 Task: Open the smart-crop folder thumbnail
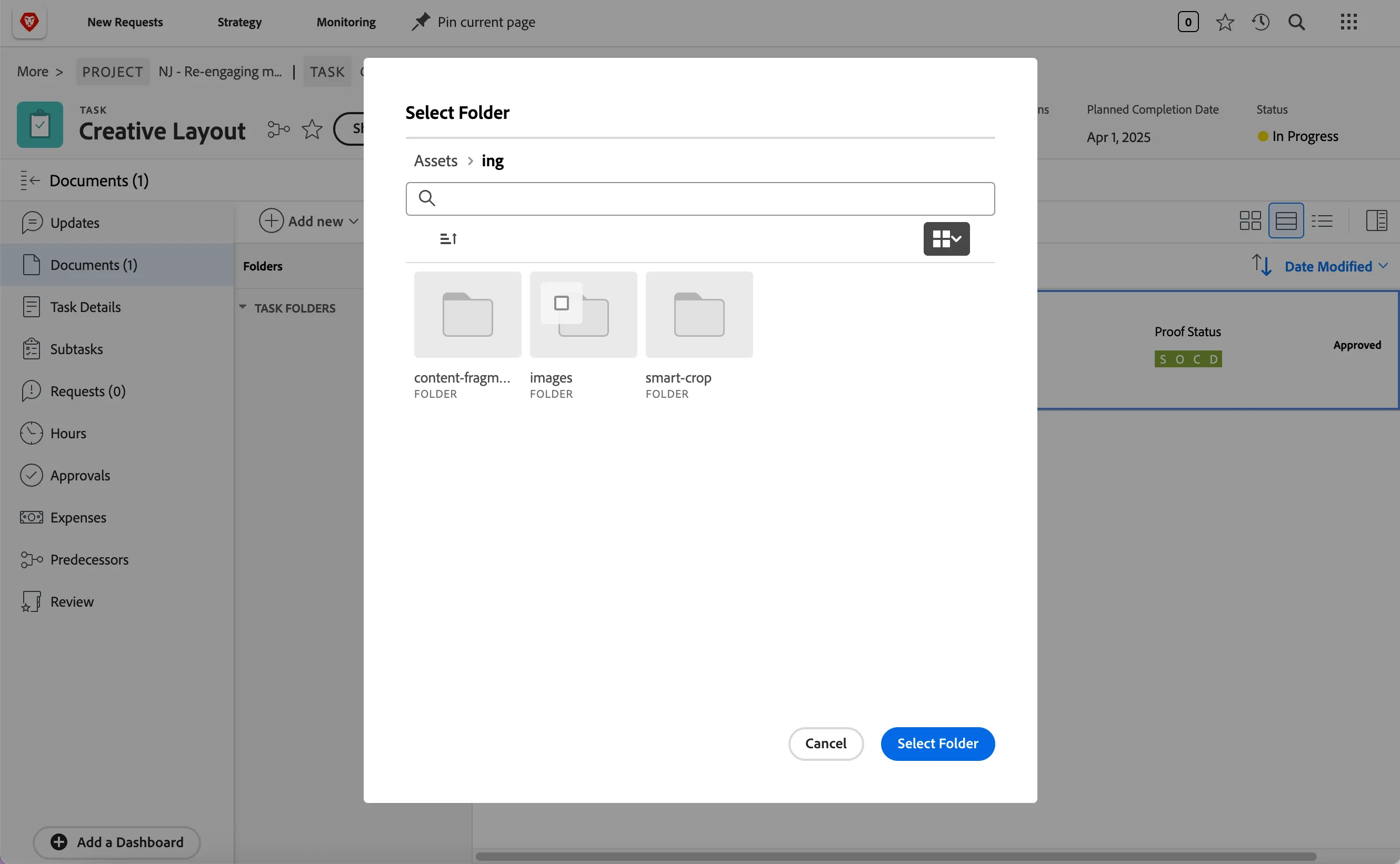tap(699, 315)
